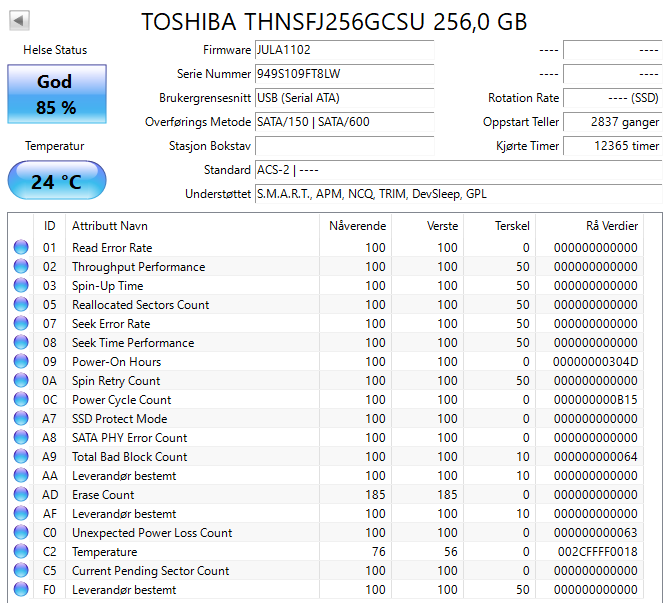Click status orb for Total Bad Block Count
The image size is (669, 603).
(21, 457)
